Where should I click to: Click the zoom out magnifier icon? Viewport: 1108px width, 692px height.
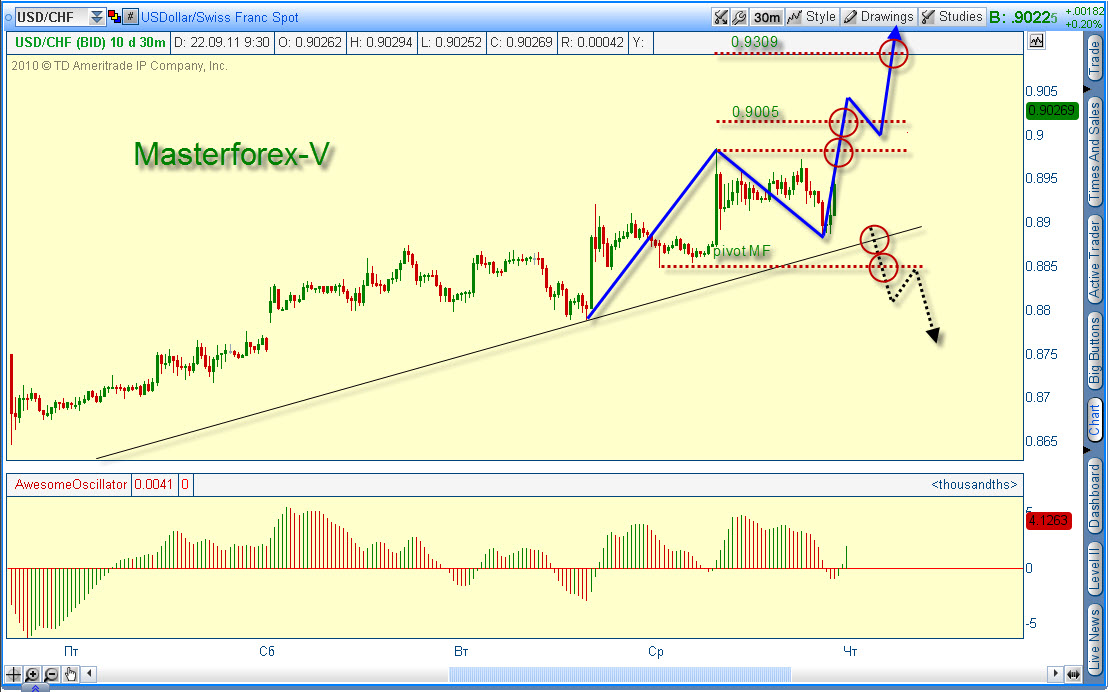(50, 675)
